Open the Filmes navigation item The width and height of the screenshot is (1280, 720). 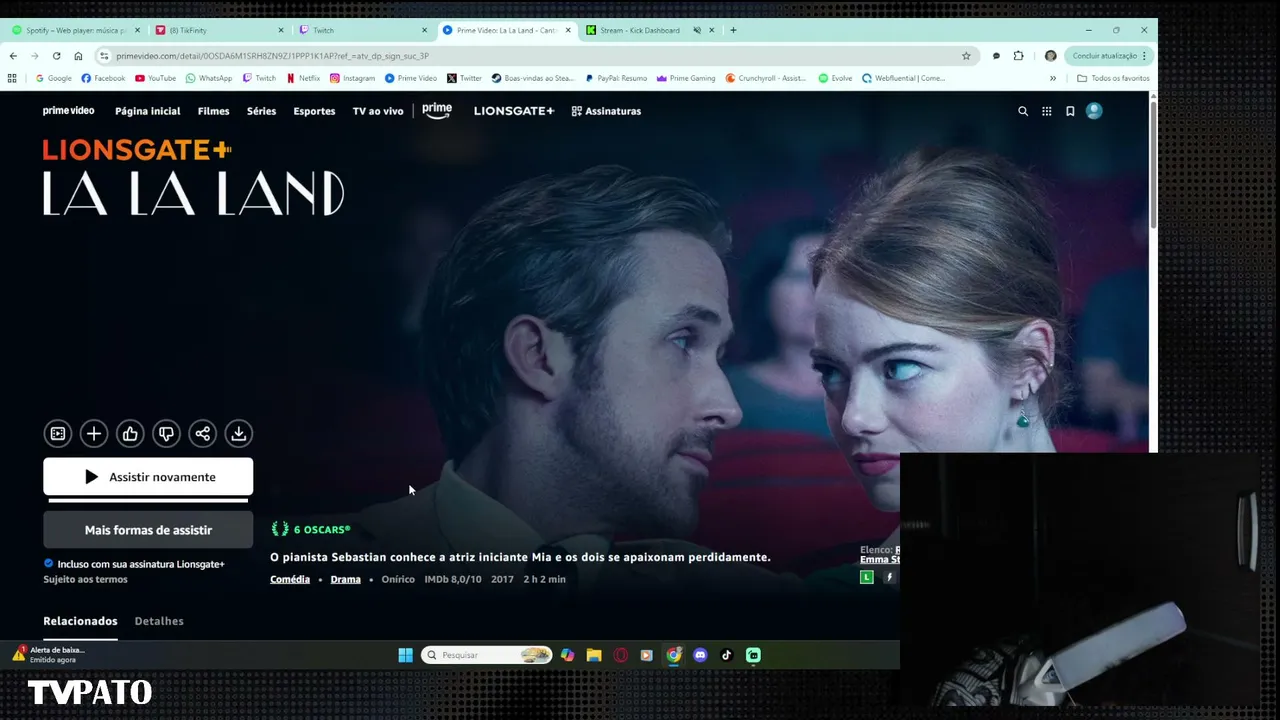(214, 111)
